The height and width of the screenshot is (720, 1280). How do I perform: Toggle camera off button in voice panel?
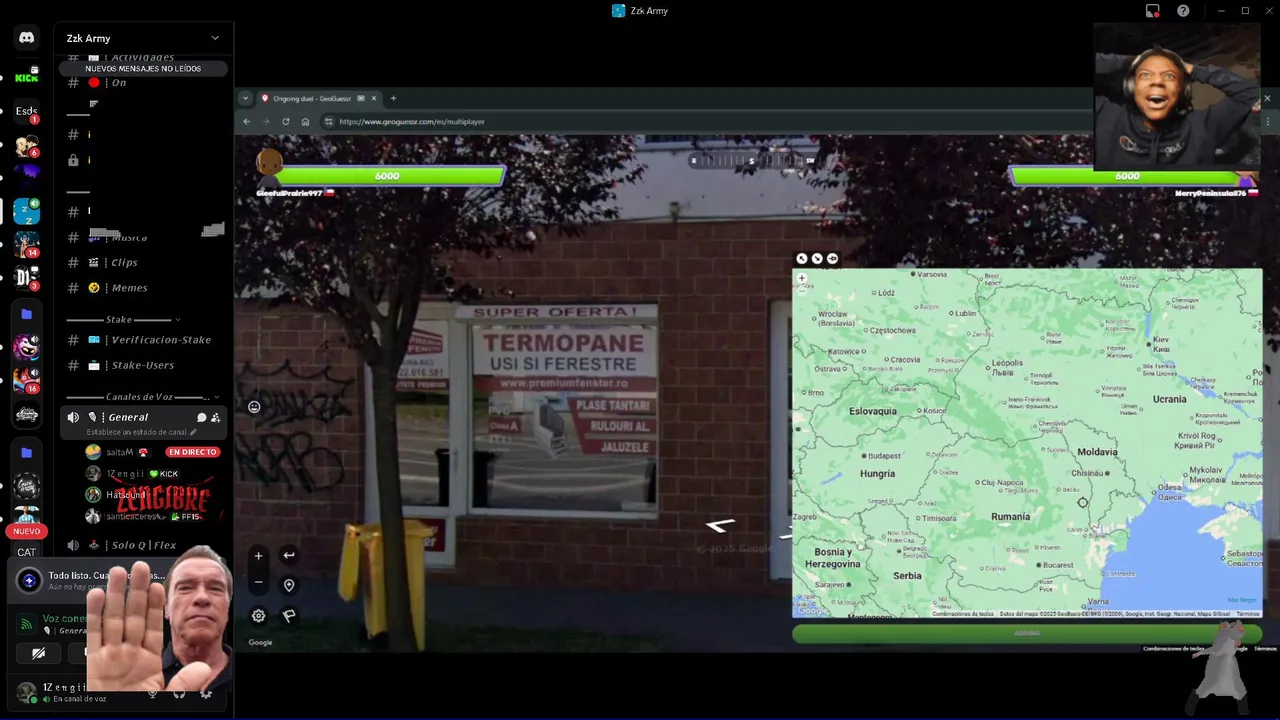point(38,654)
